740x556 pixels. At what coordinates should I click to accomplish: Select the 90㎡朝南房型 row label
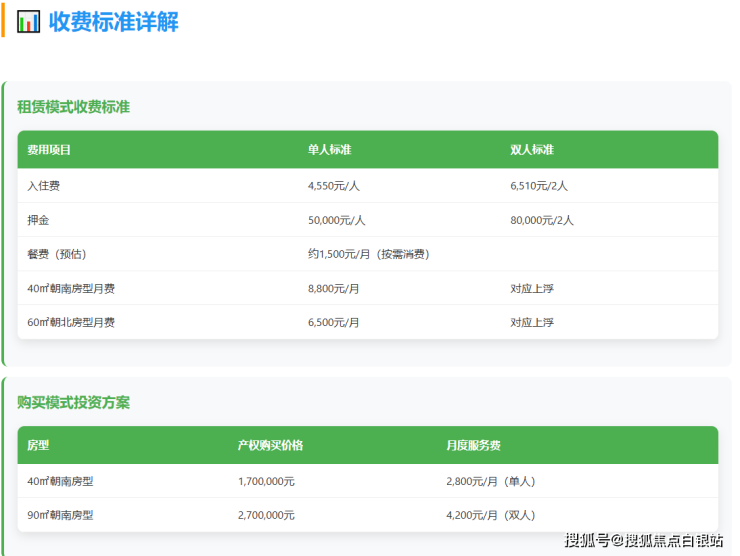[61, 515]
